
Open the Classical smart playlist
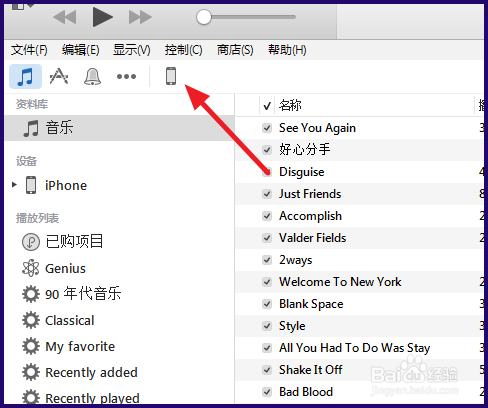coord(70,320)
